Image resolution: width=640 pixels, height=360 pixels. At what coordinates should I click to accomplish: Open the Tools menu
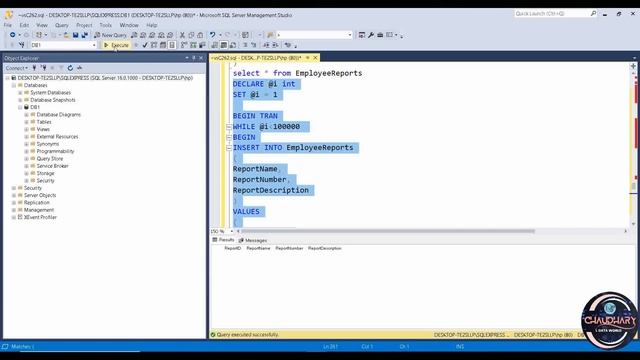click(x=106, y=25)
